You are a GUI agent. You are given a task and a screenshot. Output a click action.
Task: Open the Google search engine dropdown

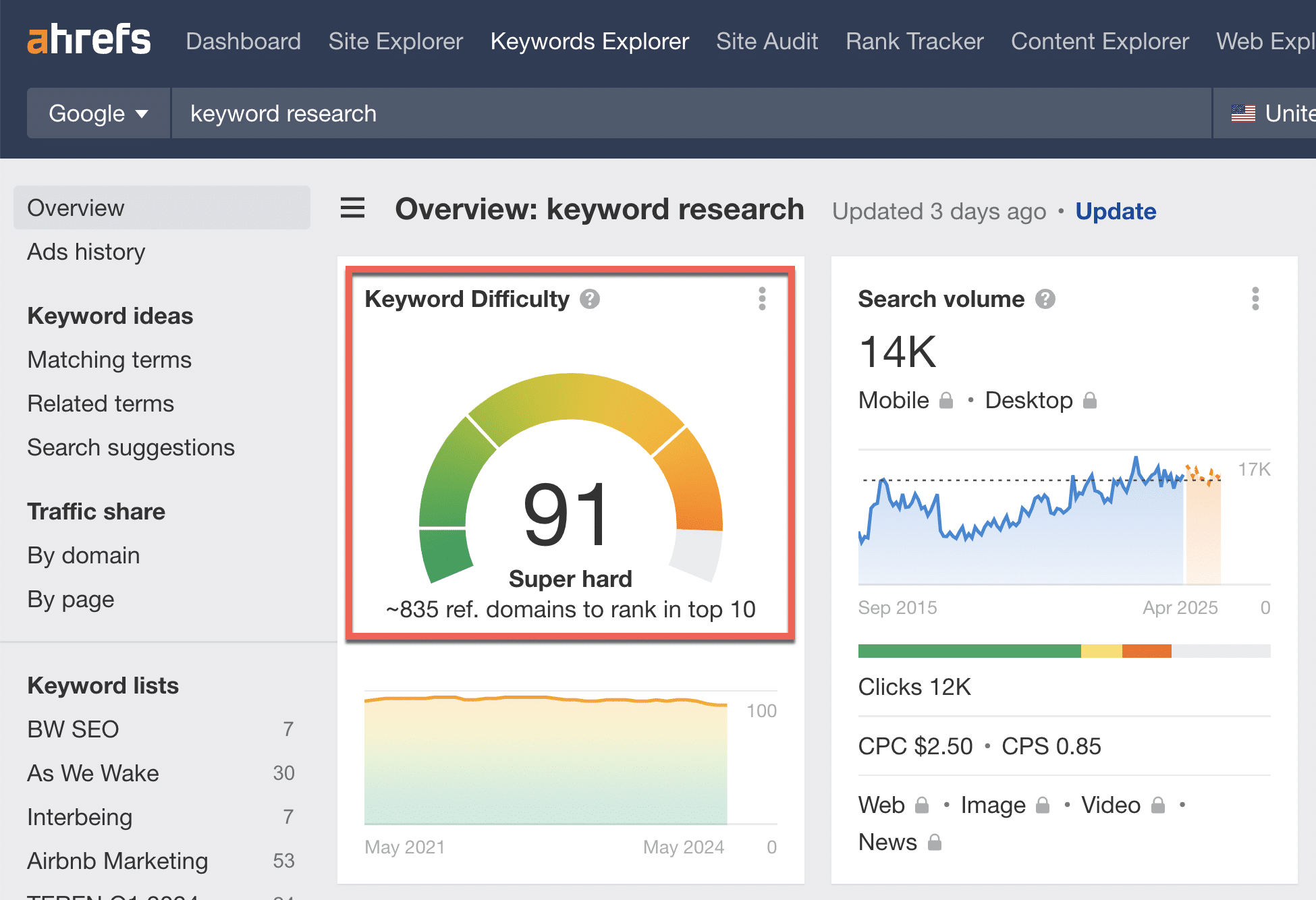click(x=99, y=113)
